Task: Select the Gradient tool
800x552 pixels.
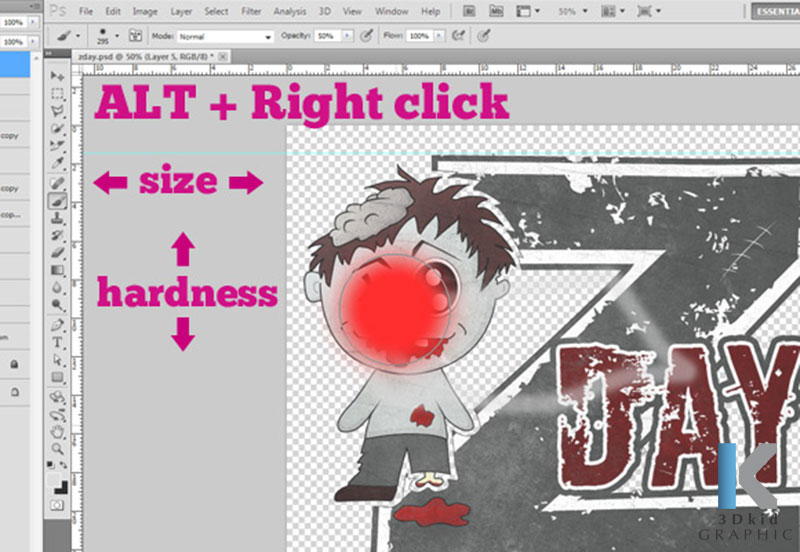Action: (x=57, y=270)
